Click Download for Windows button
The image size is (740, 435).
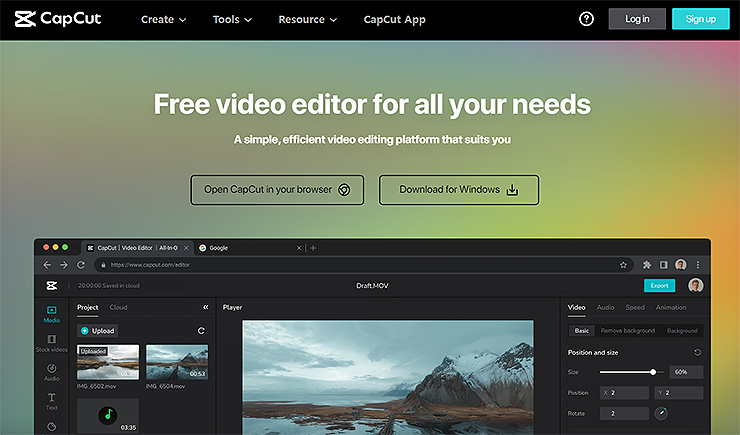point(459,190)
